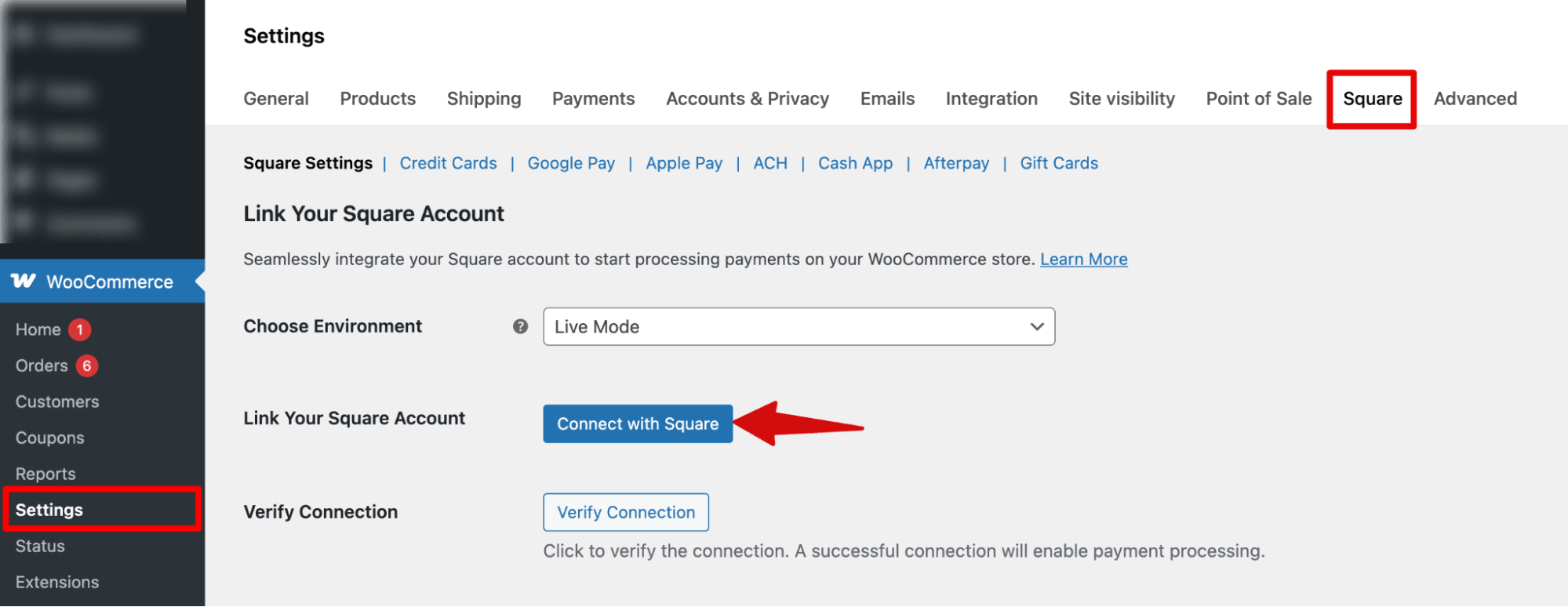Image resolution: width=1568 pixels, height=607 pixels.
Task: Select the Accounts & Privacy tab
Action: [748, 99]
